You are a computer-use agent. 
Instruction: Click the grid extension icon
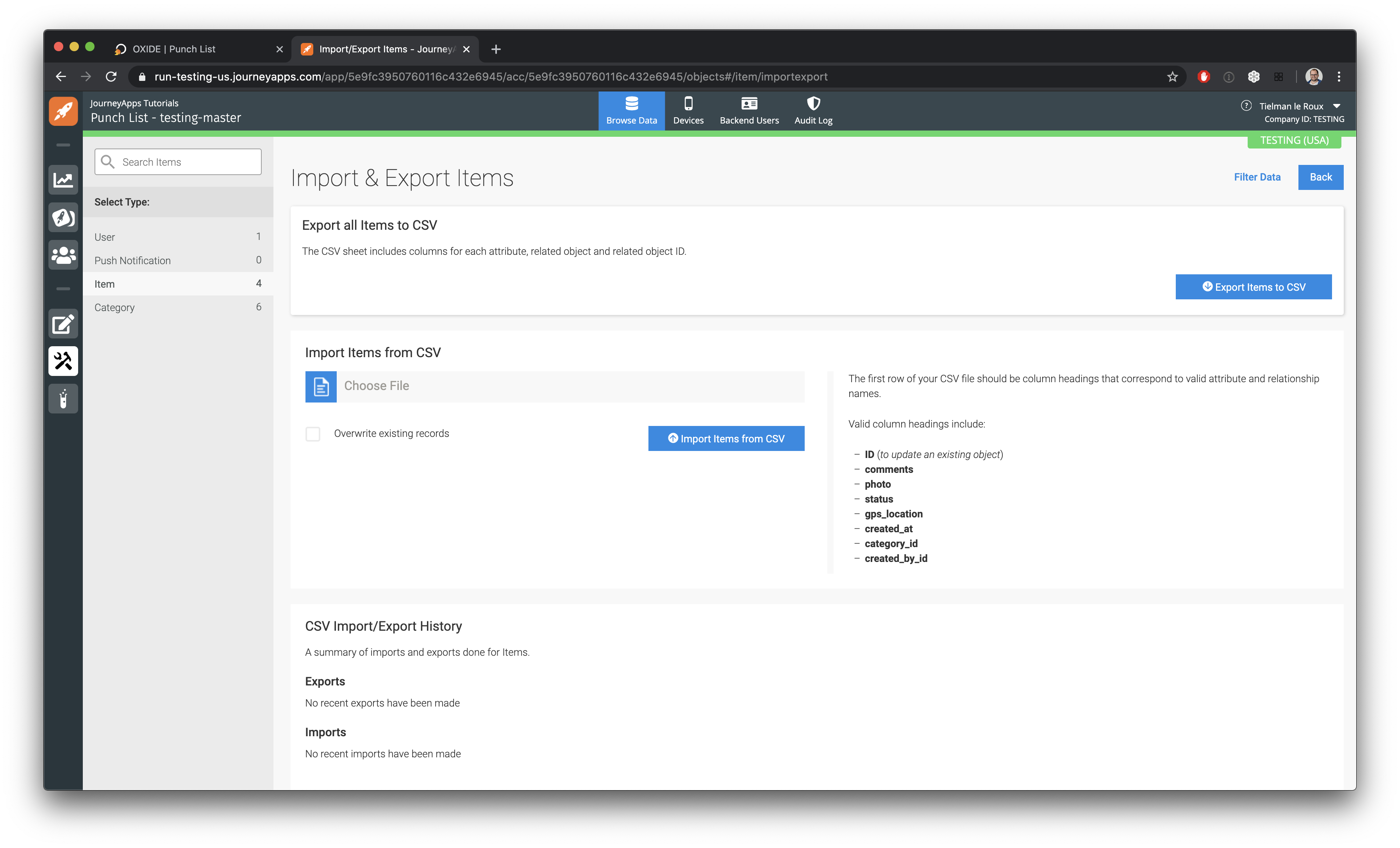point(1279,77)
